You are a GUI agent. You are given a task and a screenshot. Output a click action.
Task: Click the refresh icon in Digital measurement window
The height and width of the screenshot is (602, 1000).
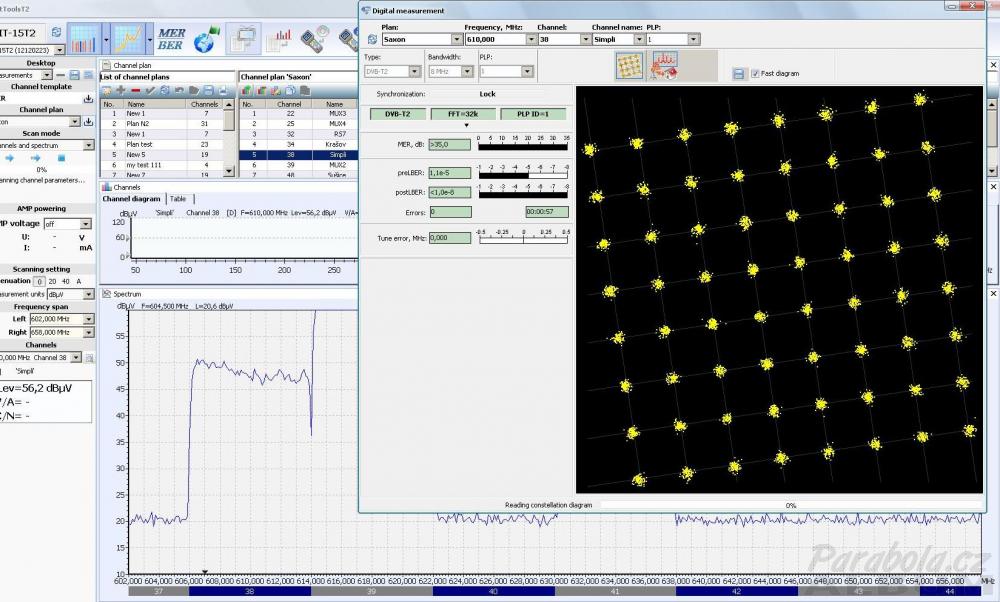click(372, 40)
